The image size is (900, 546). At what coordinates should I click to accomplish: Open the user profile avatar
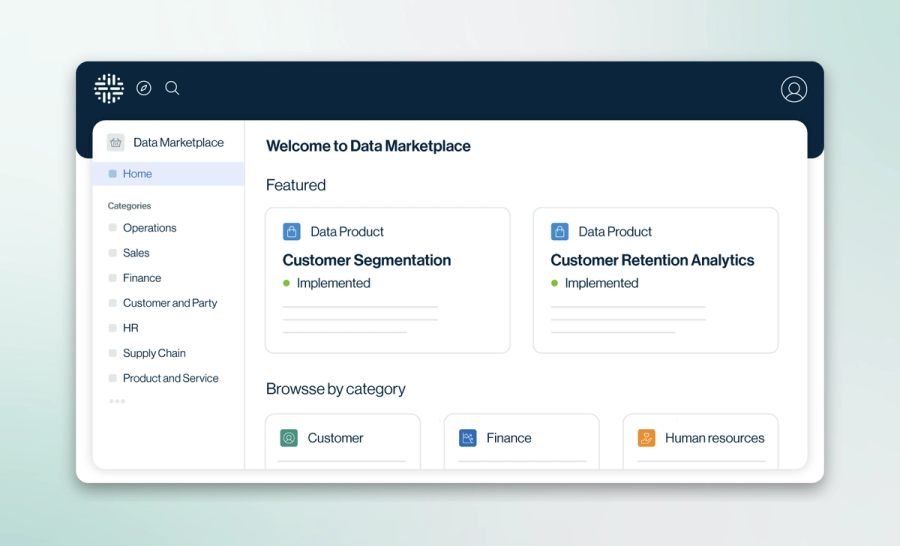tap(794, 89)
